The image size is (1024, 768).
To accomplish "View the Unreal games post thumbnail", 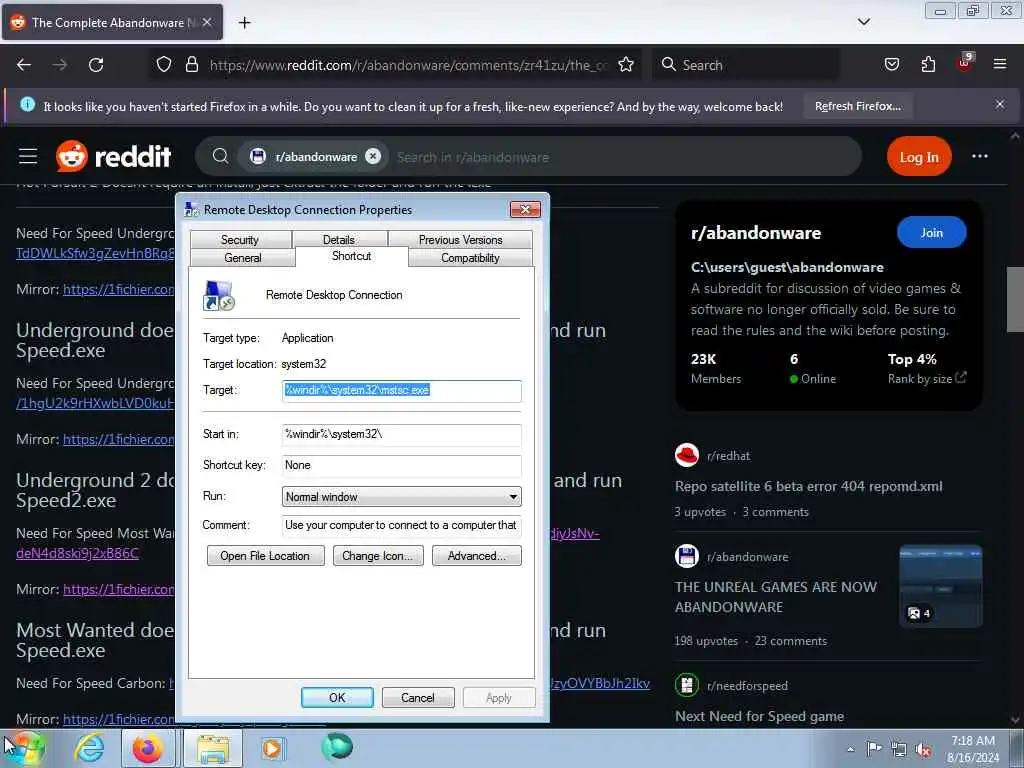I will (x=940, y=586).
